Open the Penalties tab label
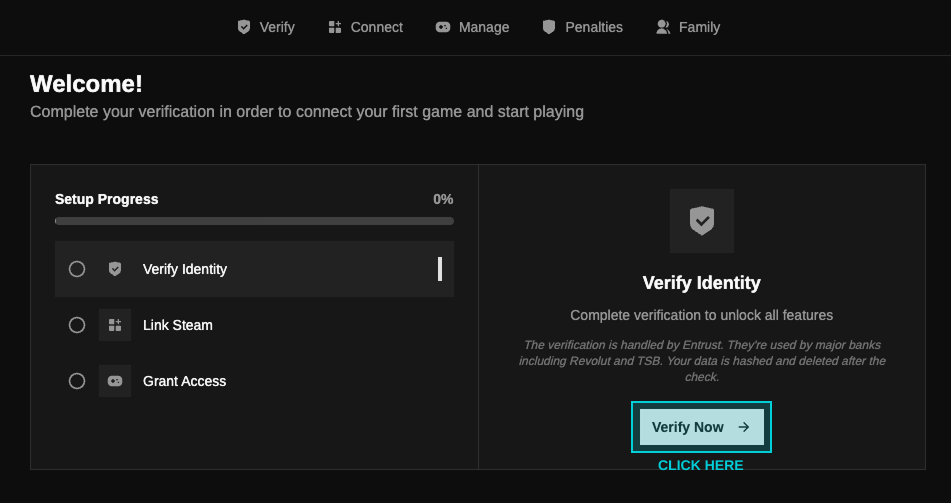Image resolution: width=951 pixels, height=503 pixels. (x=594, y=27)
